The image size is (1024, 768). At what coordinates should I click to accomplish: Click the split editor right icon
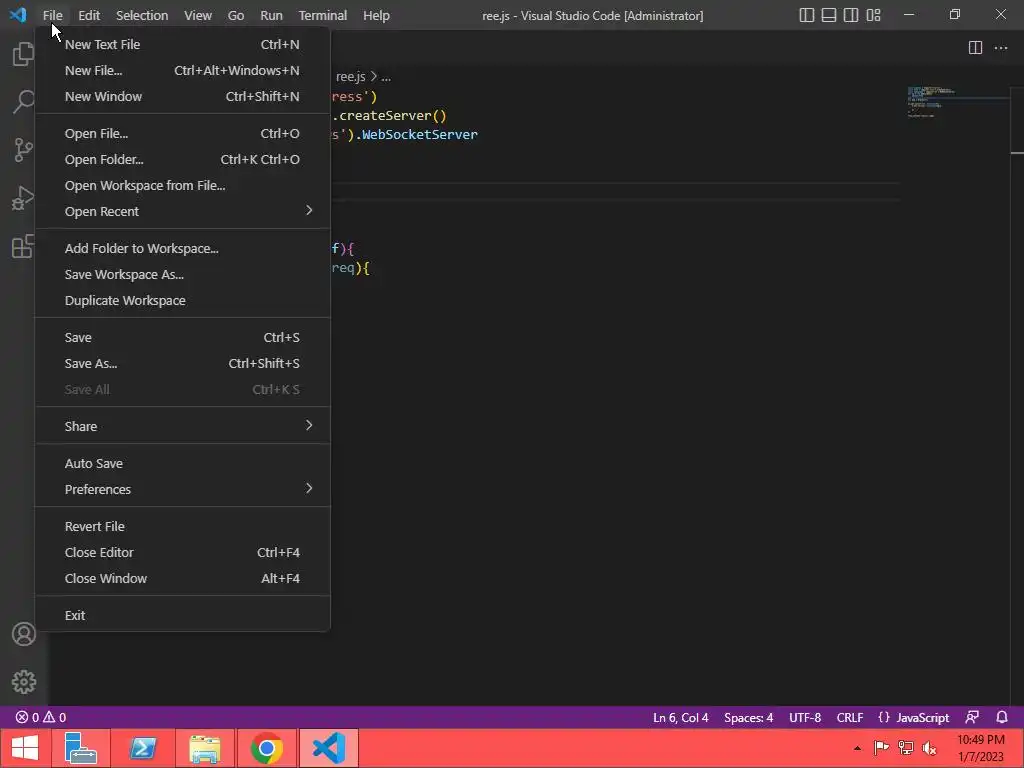(x=975, y=48)
